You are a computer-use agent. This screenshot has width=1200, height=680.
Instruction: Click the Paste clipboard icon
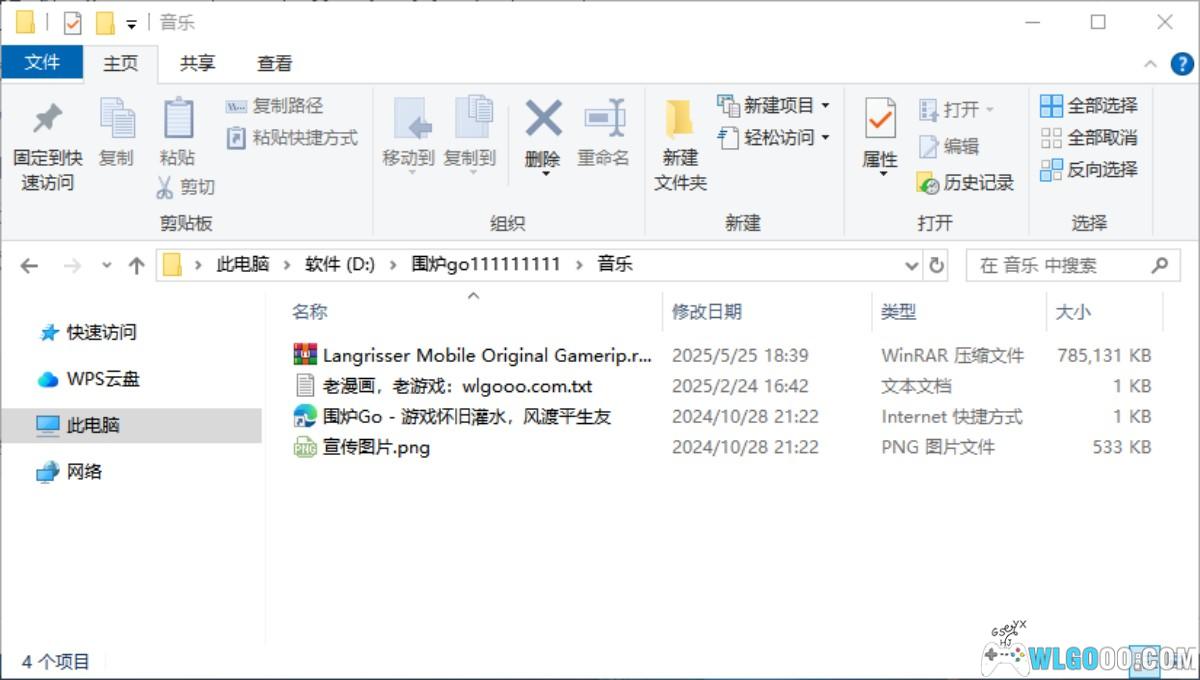pyautogui.click(x=177, y=119)
